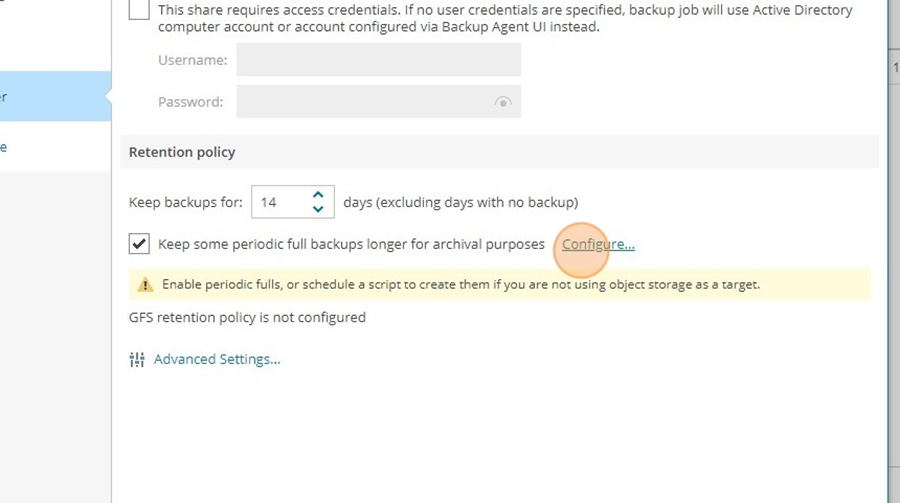Click the 14 days retention number box
The width and height of the screenshot is (900, 503).
[281, 202]
